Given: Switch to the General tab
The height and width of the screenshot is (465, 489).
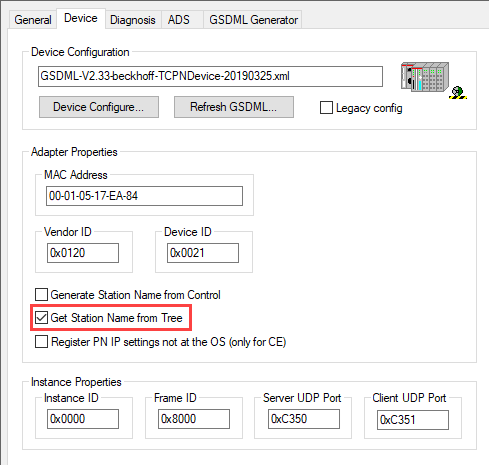Looking at the screenshot, I should (x=33, y=20).
